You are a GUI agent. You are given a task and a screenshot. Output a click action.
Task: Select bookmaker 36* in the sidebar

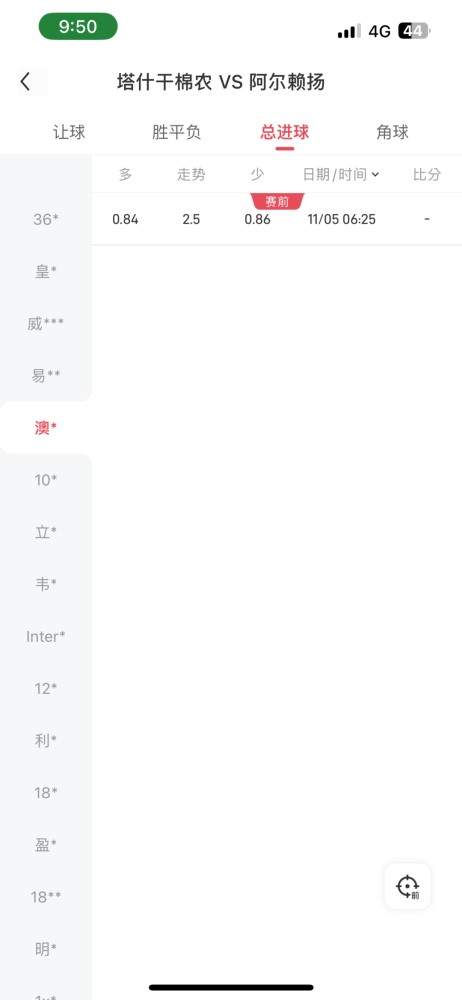[46, 219]
